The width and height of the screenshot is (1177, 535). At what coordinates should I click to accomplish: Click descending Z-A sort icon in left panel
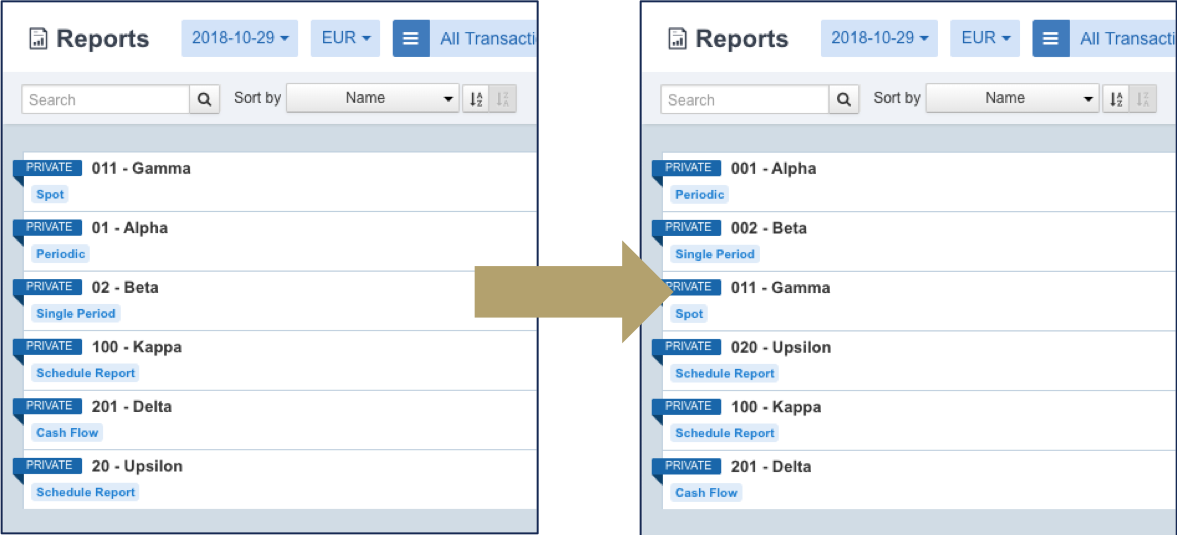503,99
